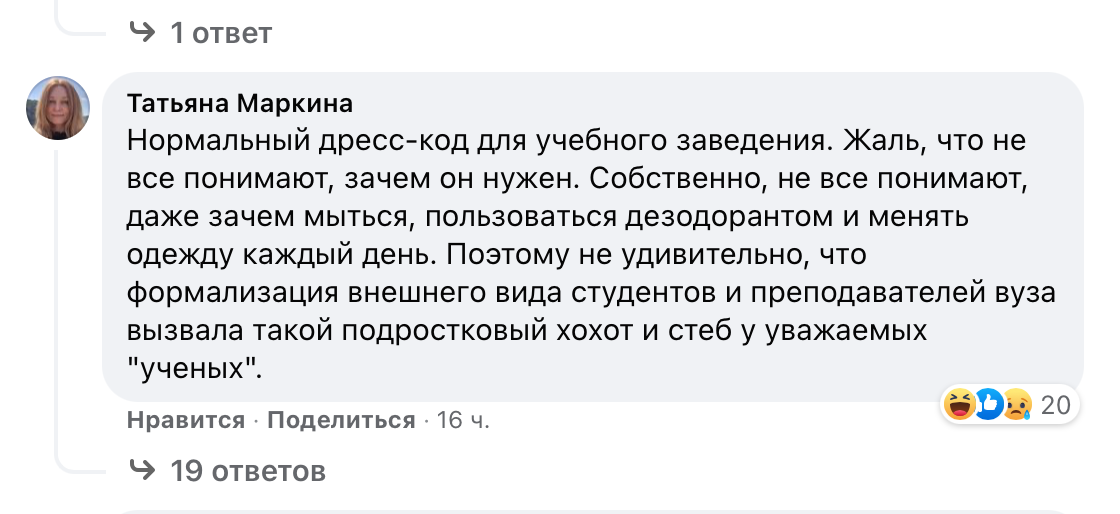The width and height of the screenshot is (1120, 514).
Task: Open the reactions count "20"
Action: pos(1055,405)
